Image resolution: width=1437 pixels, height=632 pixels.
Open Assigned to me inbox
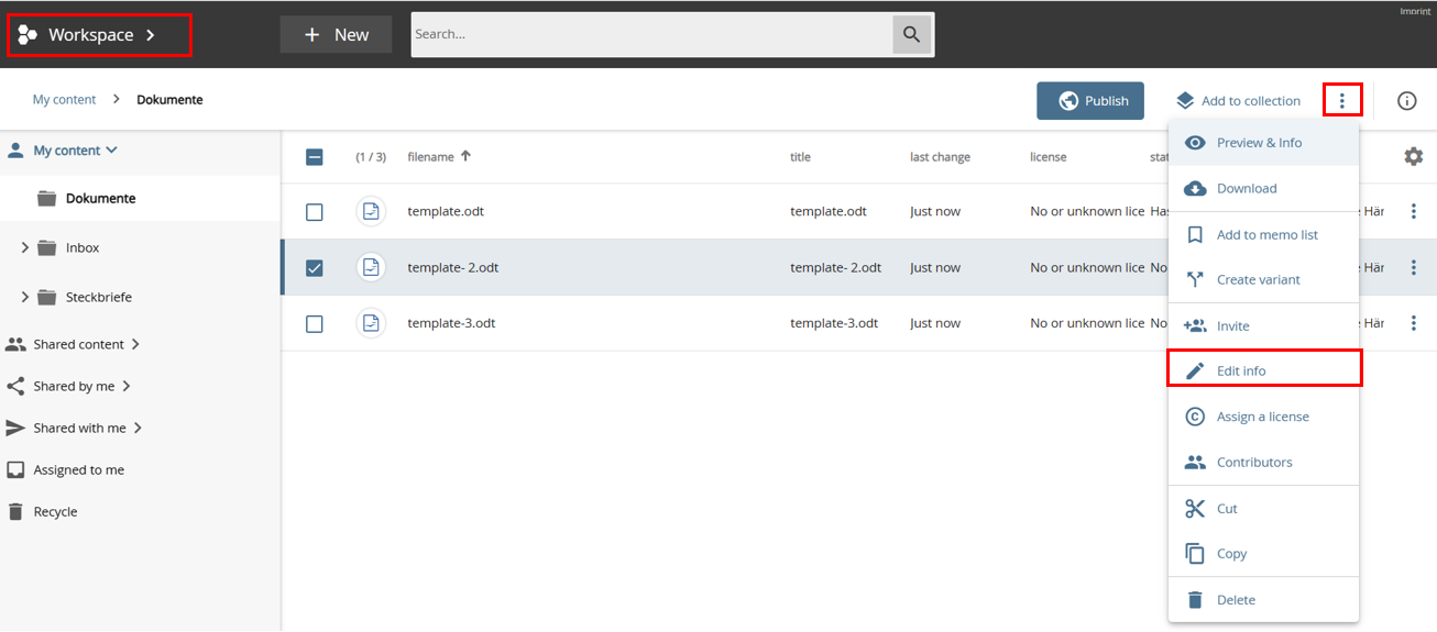tap(78, 470)
